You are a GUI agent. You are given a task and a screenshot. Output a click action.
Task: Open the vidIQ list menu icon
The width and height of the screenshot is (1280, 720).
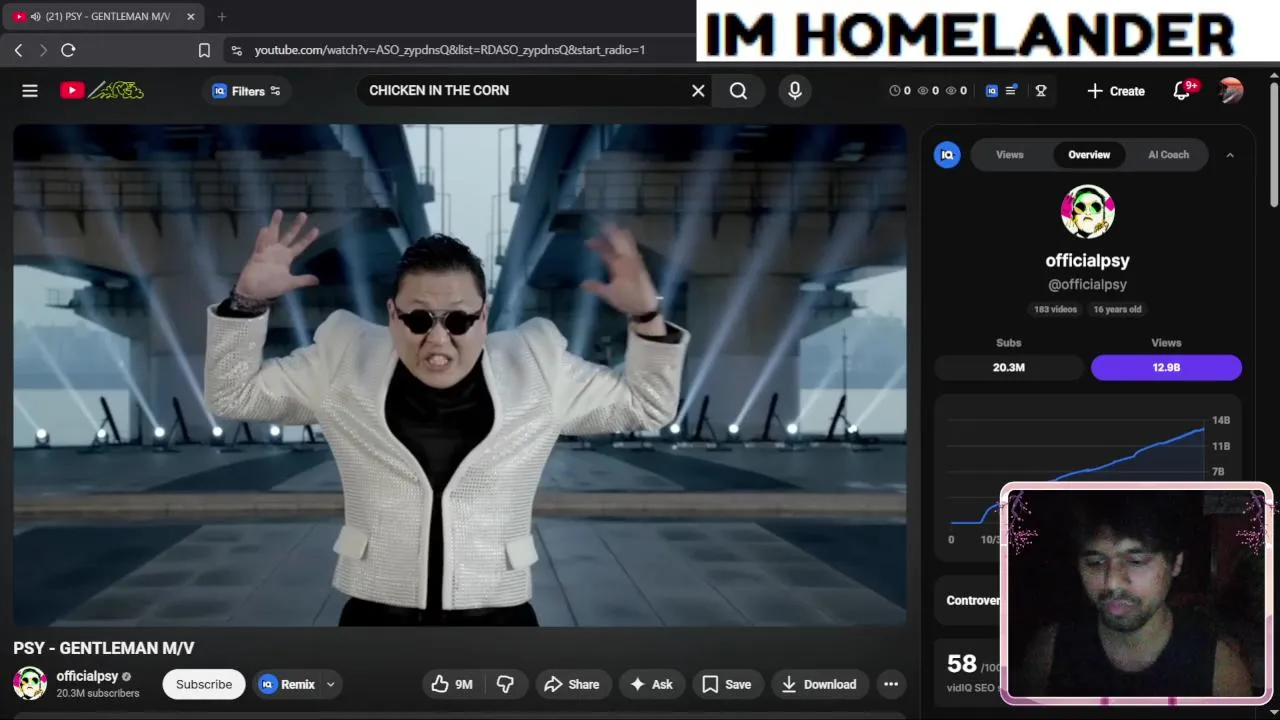tap(1011, 91)
